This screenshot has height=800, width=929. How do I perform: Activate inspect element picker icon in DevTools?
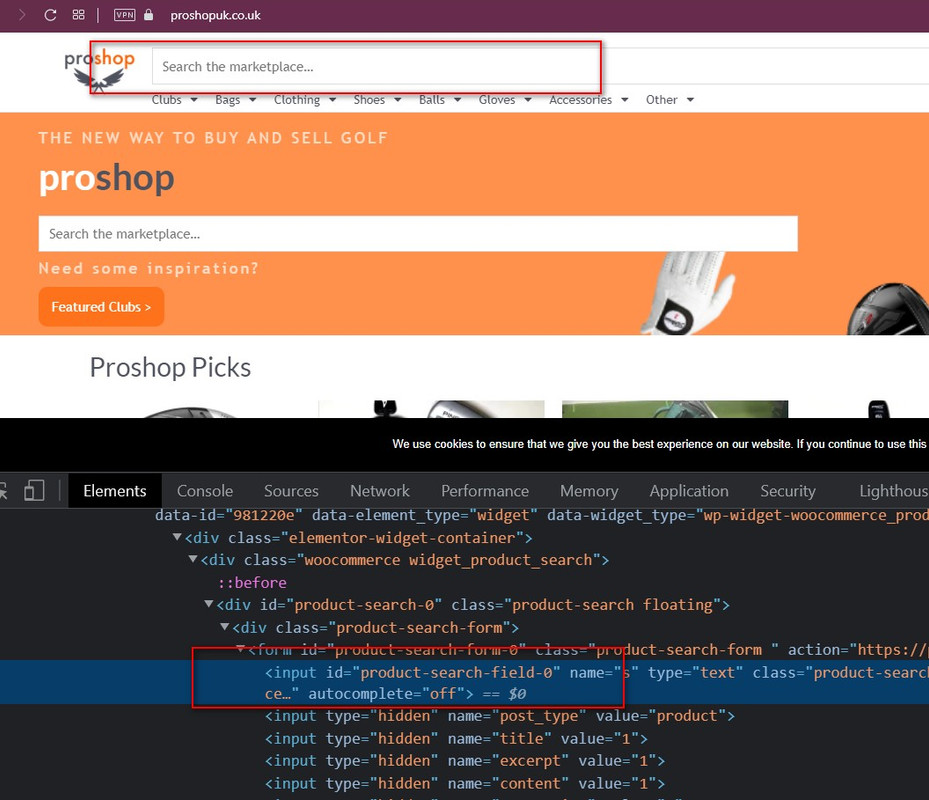click(3, 491)
